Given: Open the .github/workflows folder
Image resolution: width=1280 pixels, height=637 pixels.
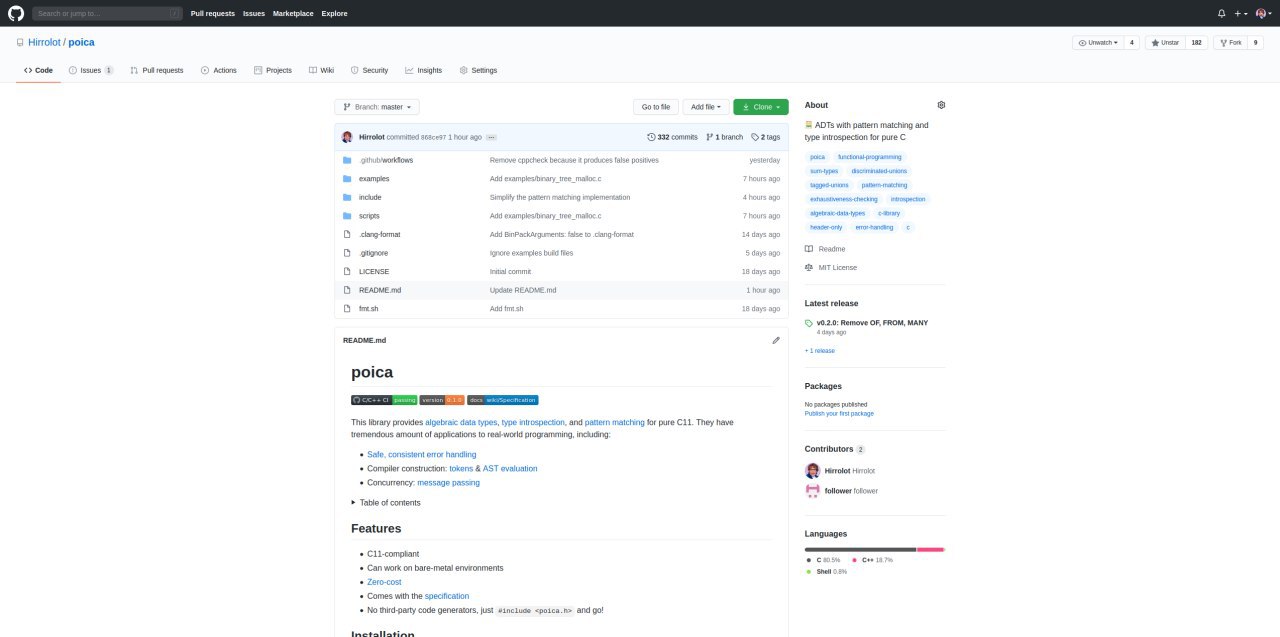Looking at the screenshot, I should (386, 160).
